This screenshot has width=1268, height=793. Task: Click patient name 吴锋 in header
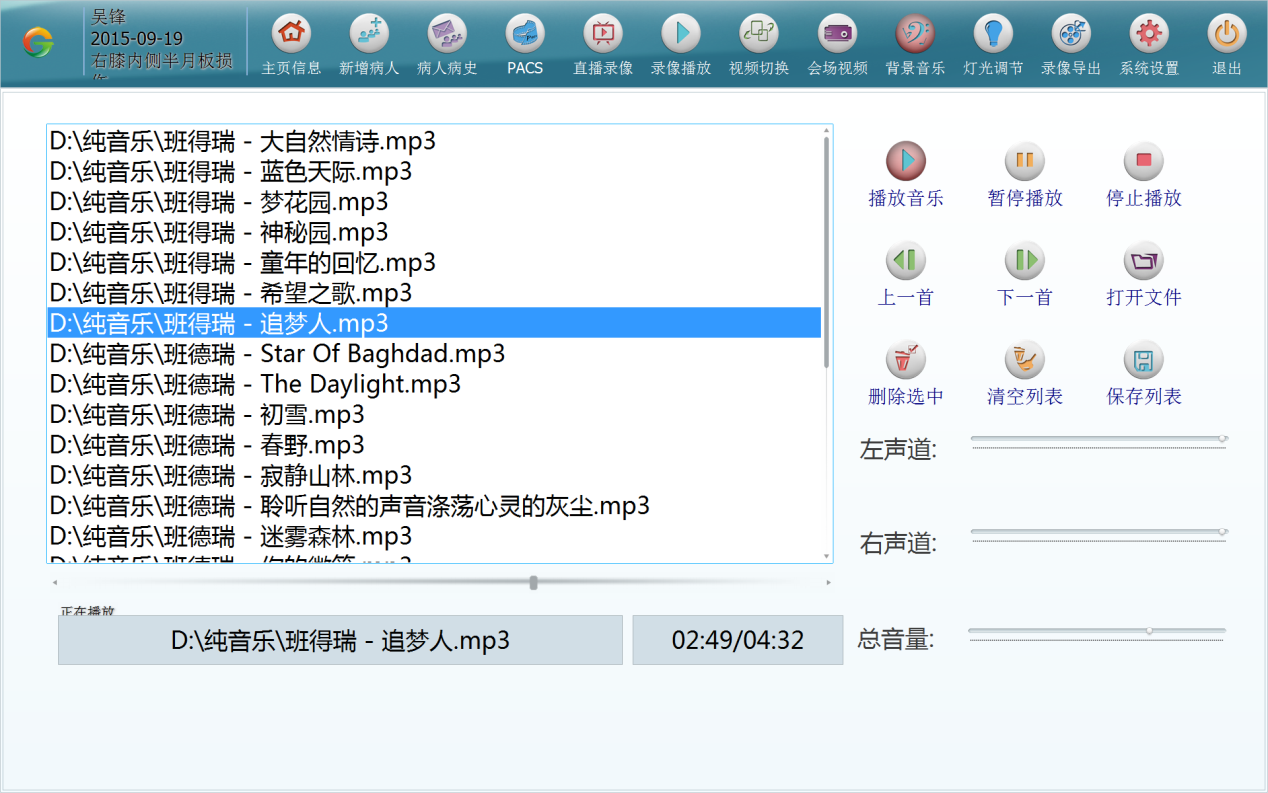click(x=108, y=17)
